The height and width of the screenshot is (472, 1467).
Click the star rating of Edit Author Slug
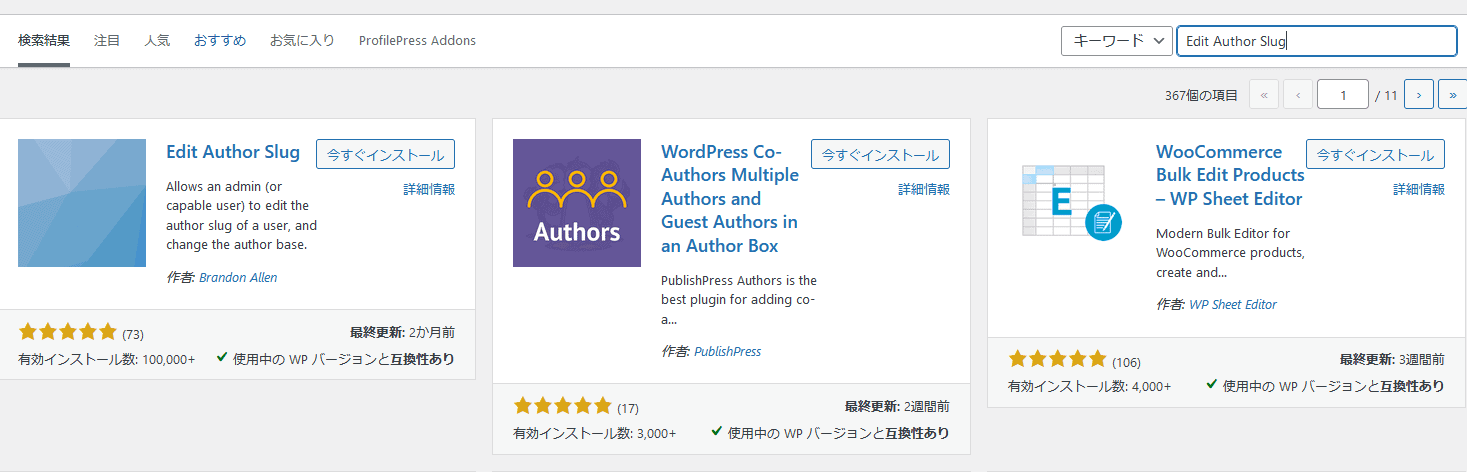pyautogui.click(x=68, y=332)
